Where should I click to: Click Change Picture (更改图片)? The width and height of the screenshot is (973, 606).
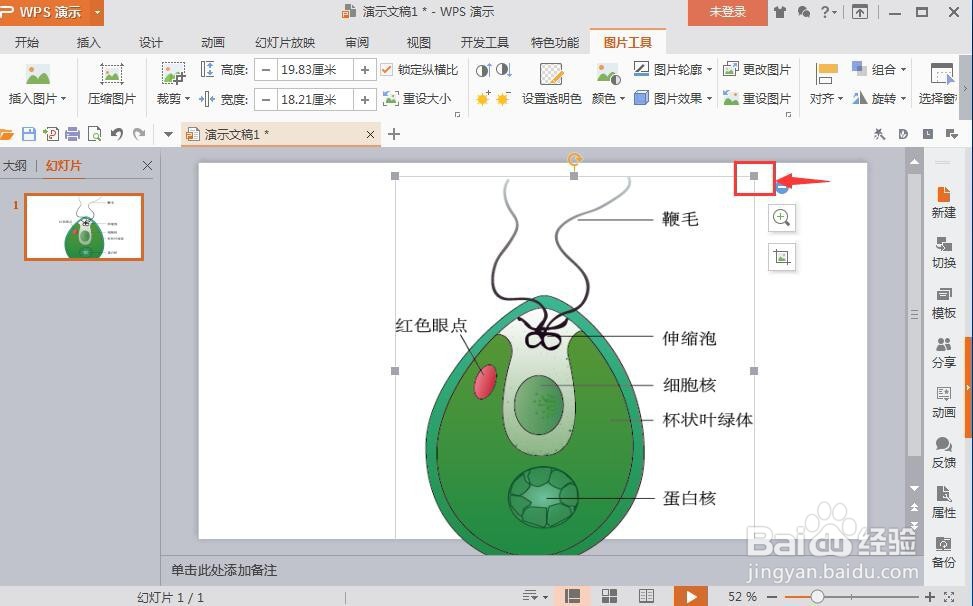click(757, 69)
